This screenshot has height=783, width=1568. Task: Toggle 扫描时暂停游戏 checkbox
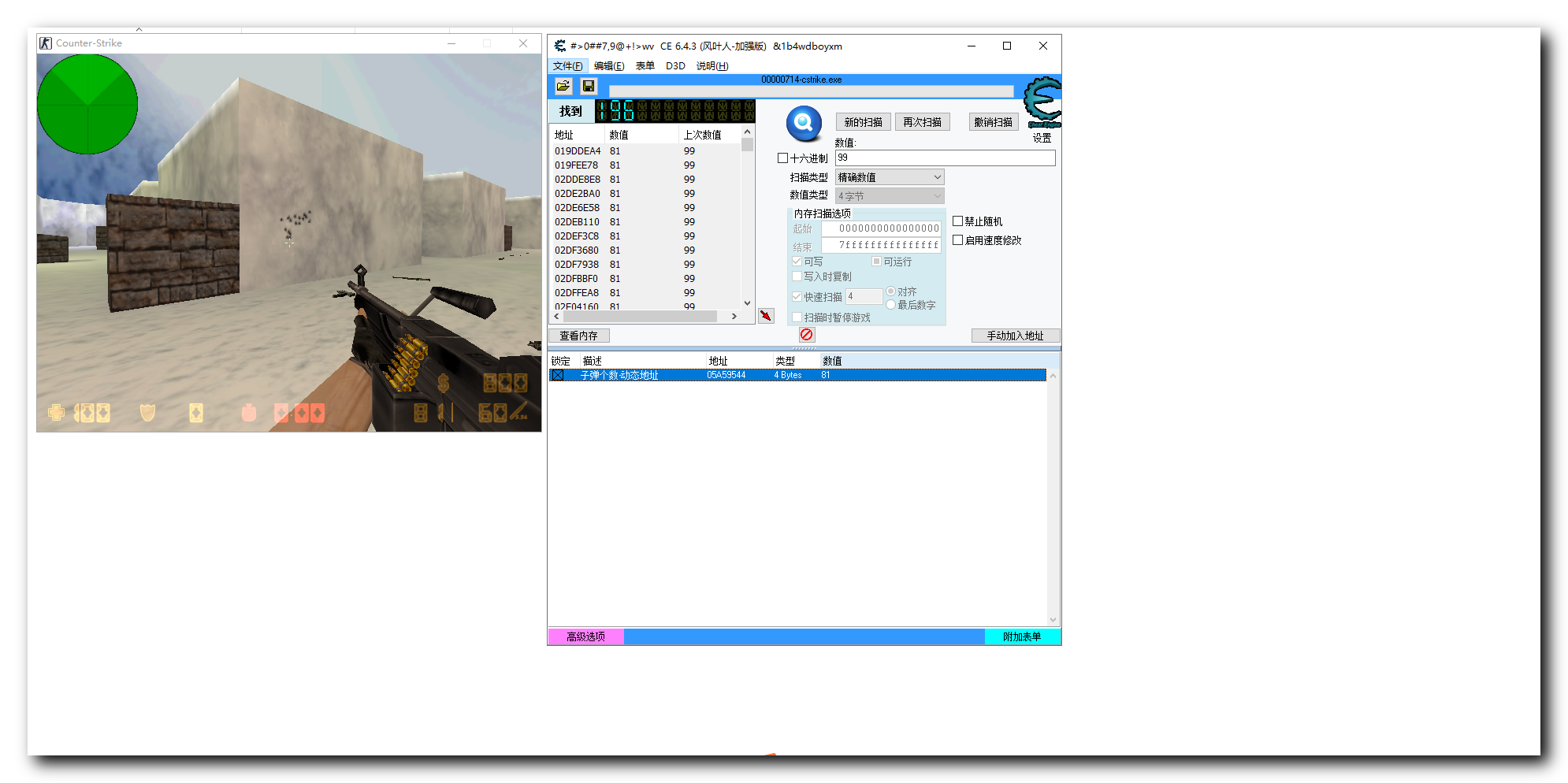[797, 317]
